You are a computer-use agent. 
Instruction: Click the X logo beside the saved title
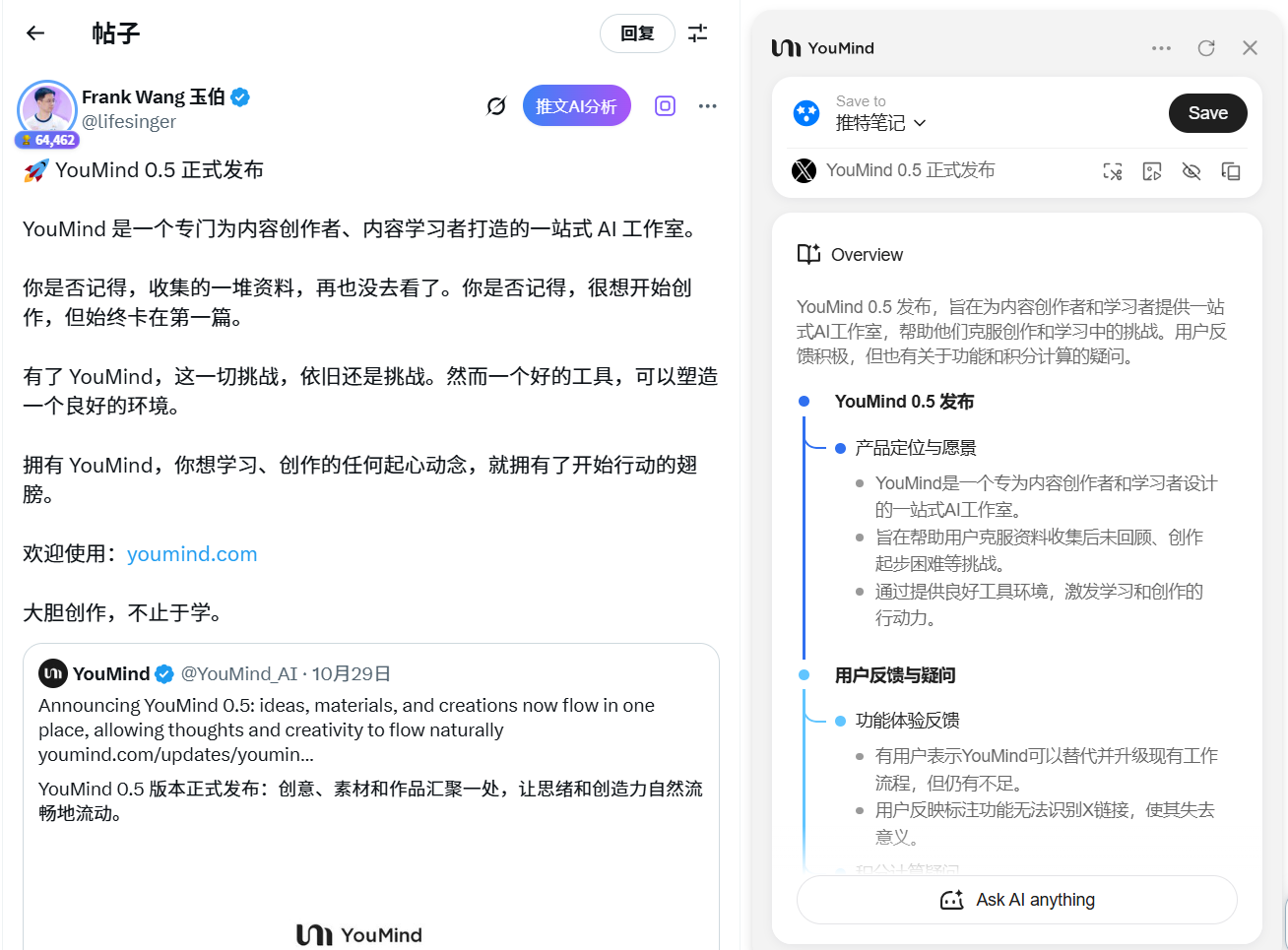[x=805, y=171]
